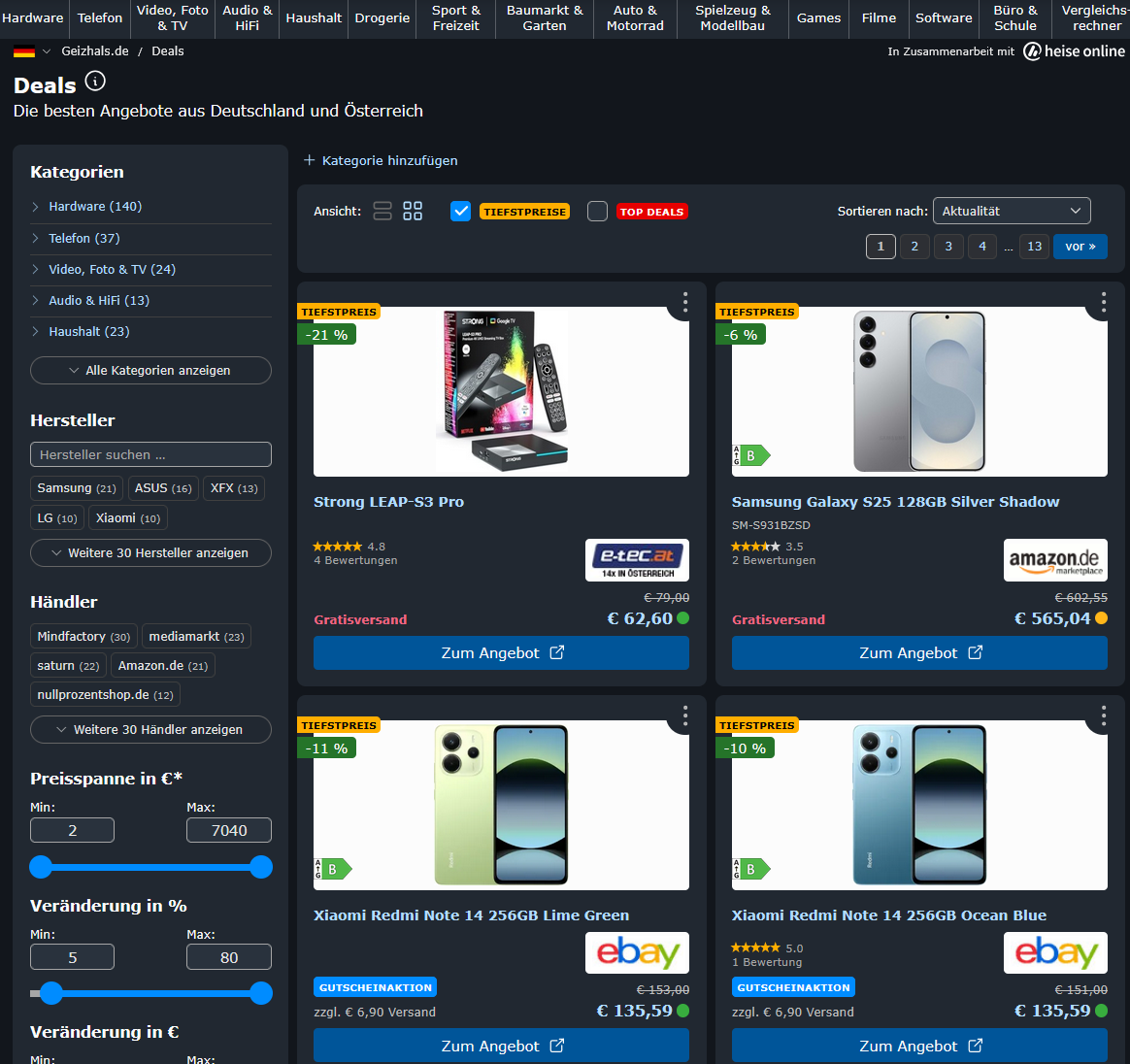Click energy label B on Samsung Galaxy S25
The width and height of the screenshot is (1130, 1064).
751,455
